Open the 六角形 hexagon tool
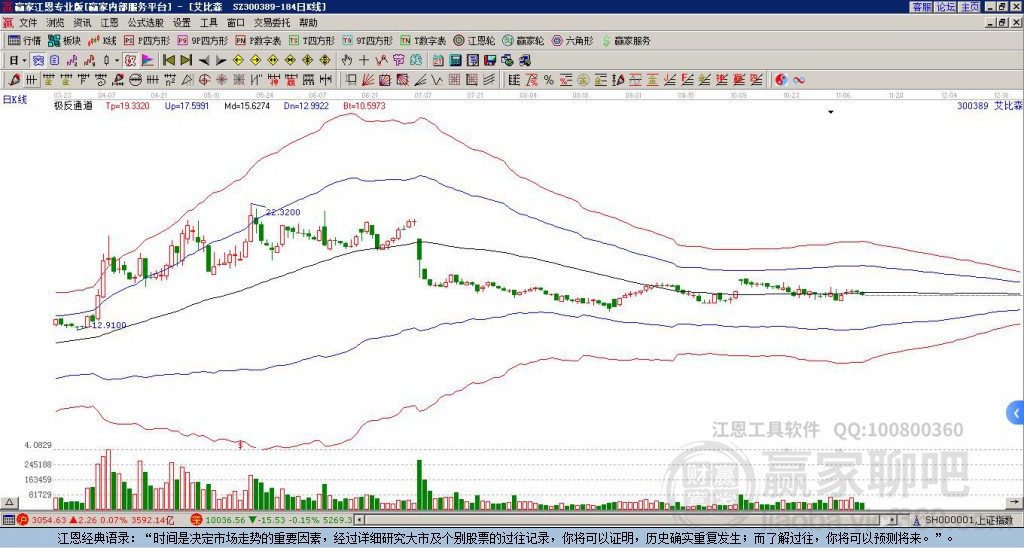 tap(573, 40)
